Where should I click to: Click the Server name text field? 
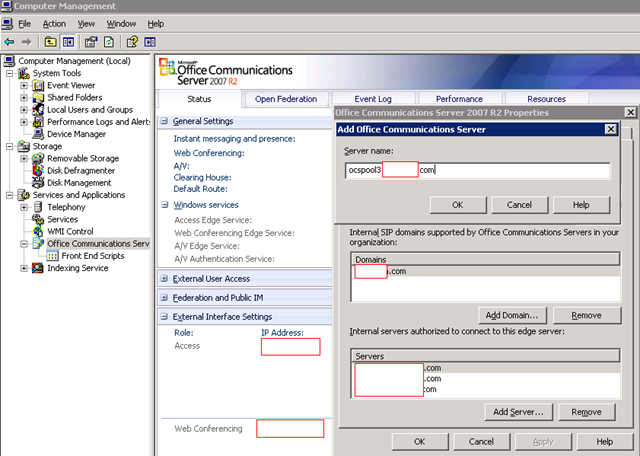tap(476, 170)
